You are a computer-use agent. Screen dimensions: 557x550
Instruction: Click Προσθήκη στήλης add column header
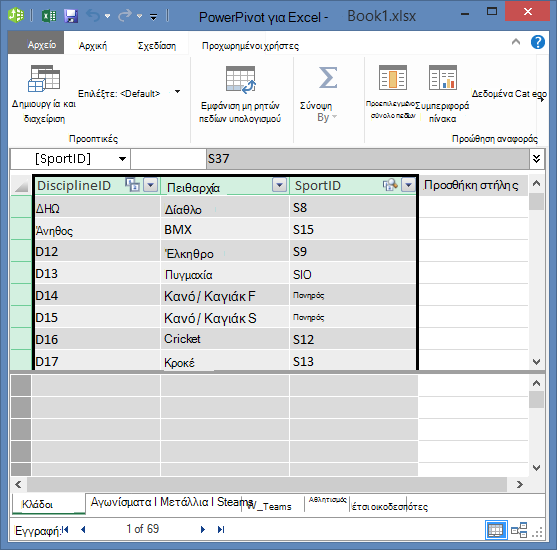point(474,185)
